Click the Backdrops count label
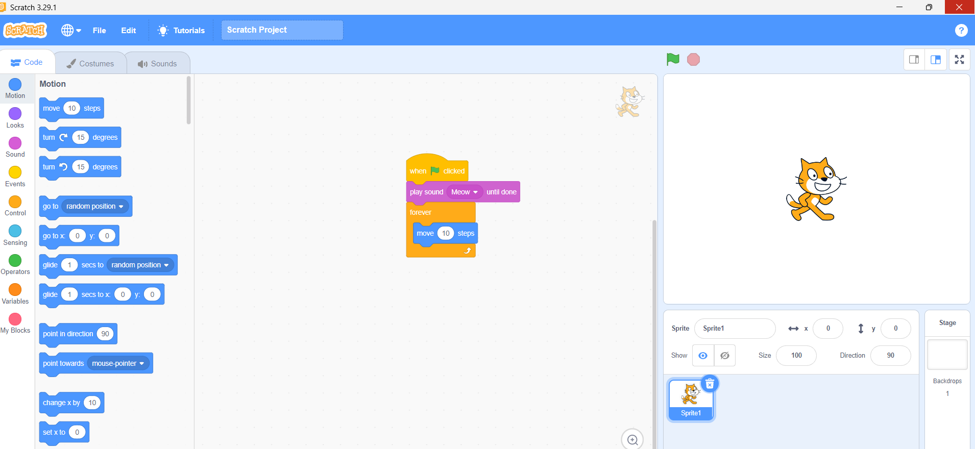 (x=947, y=381)
